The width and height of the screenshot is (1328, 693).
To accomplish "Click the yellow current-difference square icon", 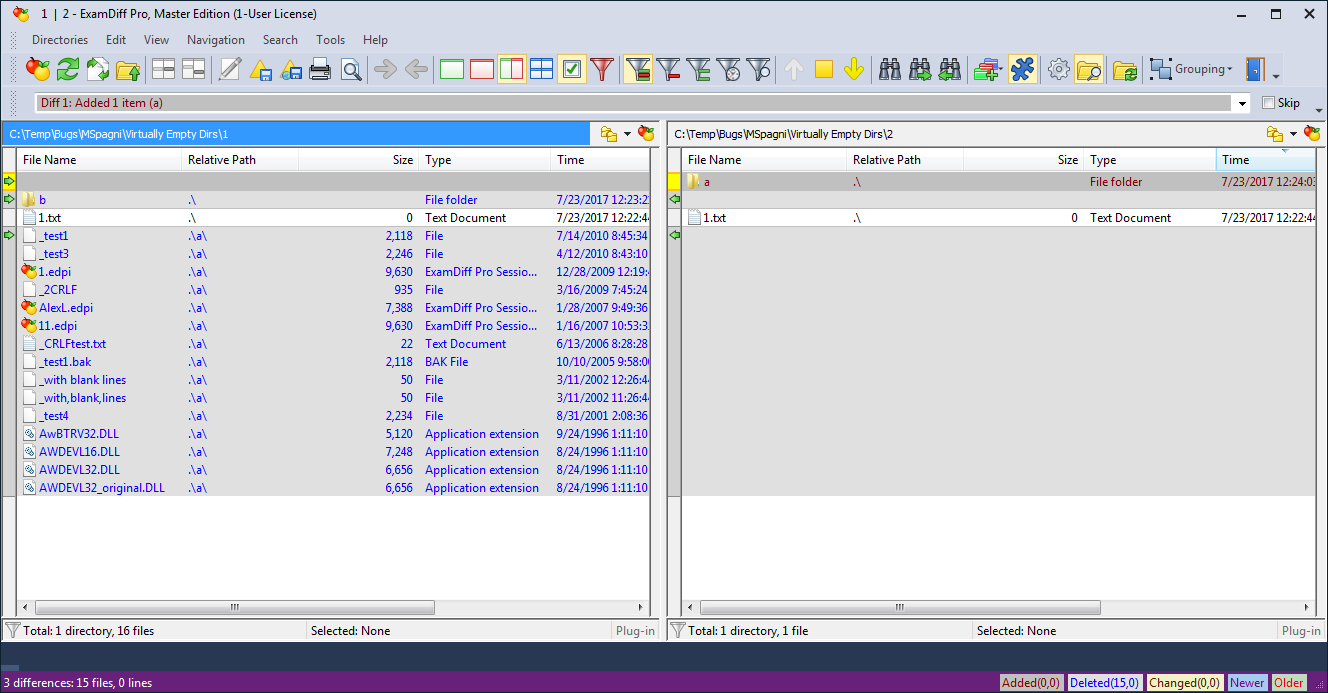I will (824, 69).
